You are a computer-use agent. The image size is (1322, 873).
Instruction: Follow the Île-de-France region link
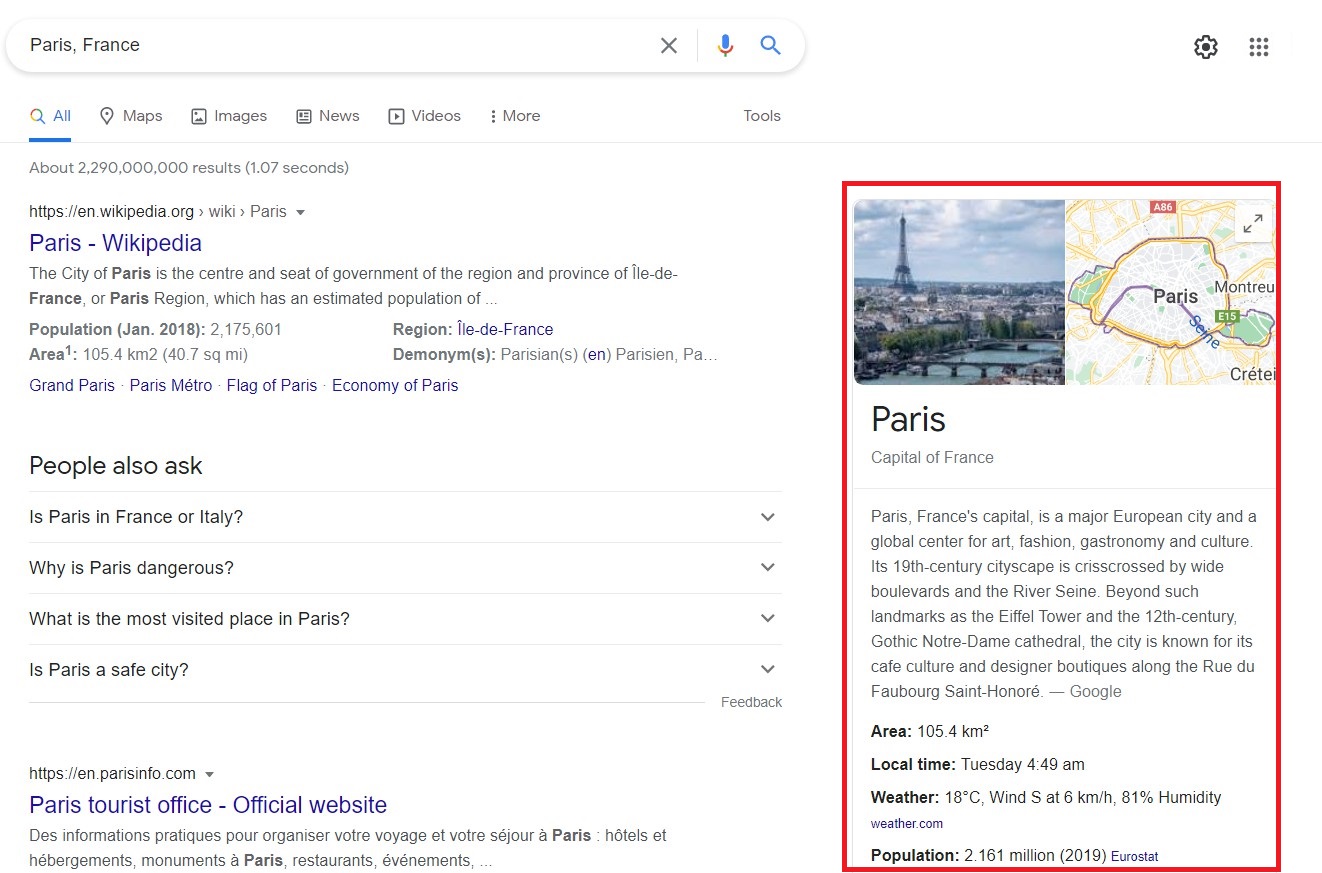coord(505,329)
